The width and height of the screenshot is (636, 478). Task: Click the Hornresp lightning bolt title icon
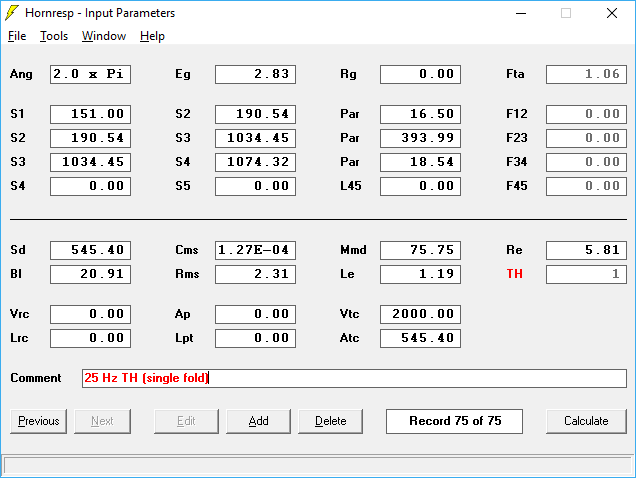click(x=12, y=13)
